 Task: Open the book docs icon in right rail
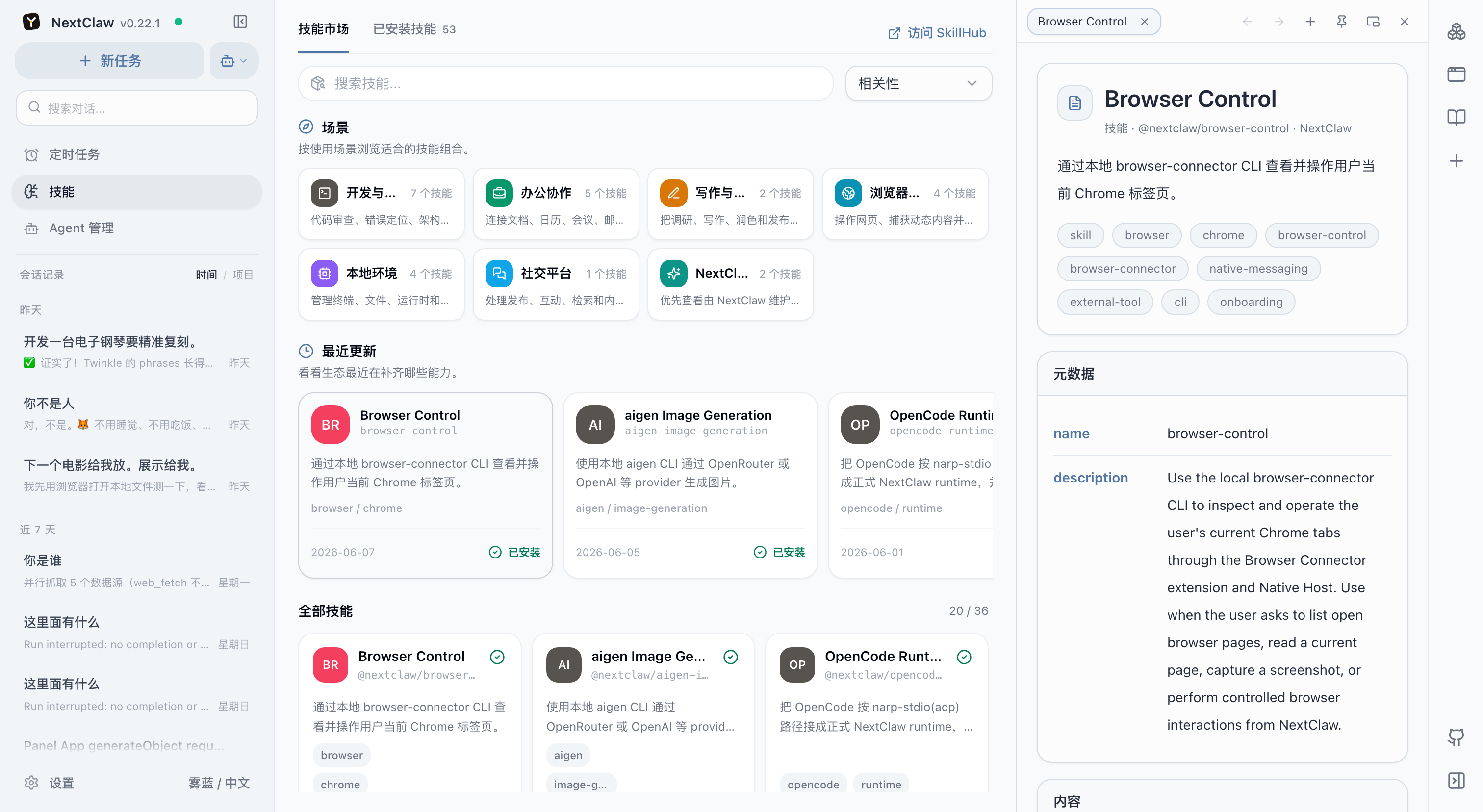coord(1456,118)
